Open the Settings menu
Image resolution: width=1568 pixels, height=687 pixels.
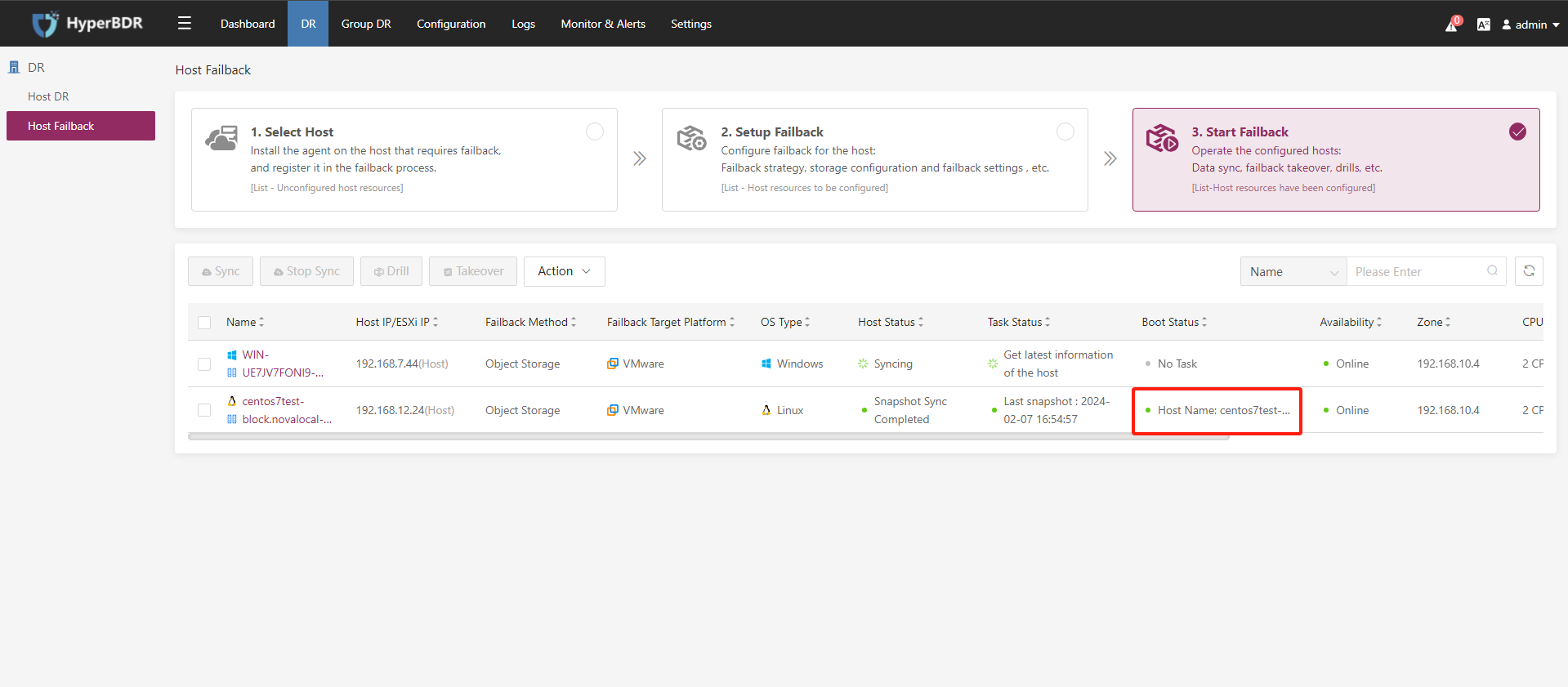pyautogui.click(x=691, y=24)
